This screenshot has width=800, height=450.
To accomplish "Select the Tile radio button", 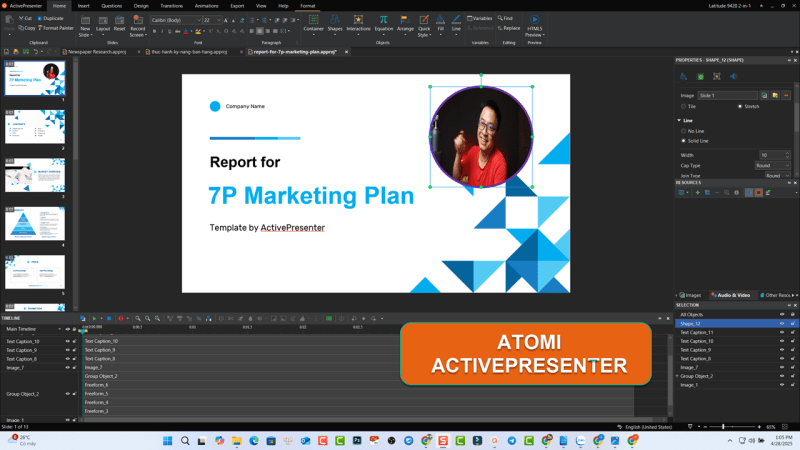I will pyautogui.click(x=682, y=106).
